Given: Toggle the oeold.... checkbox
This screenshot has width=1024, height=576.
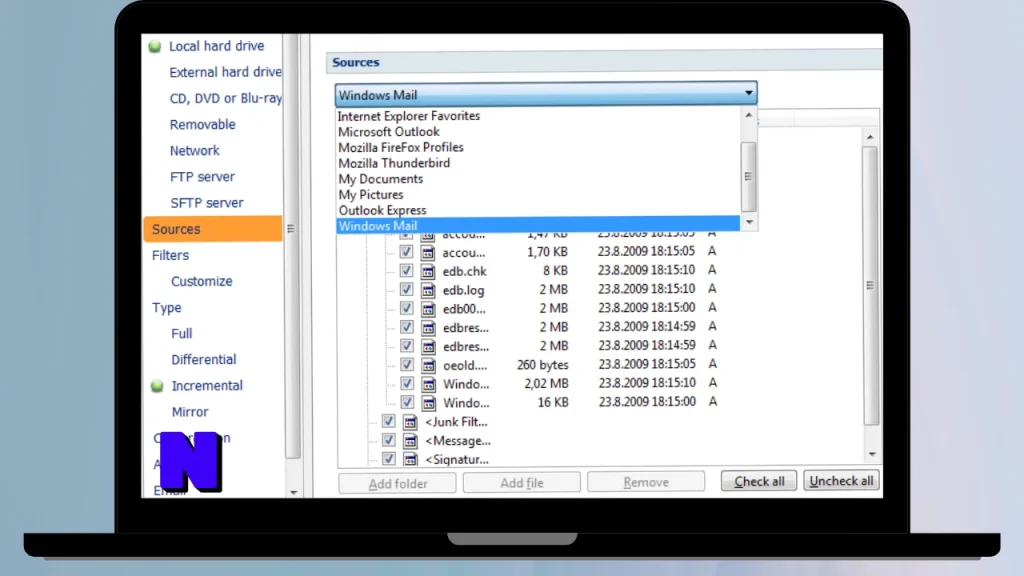Looking at the screenshot, I should [407, 364].
